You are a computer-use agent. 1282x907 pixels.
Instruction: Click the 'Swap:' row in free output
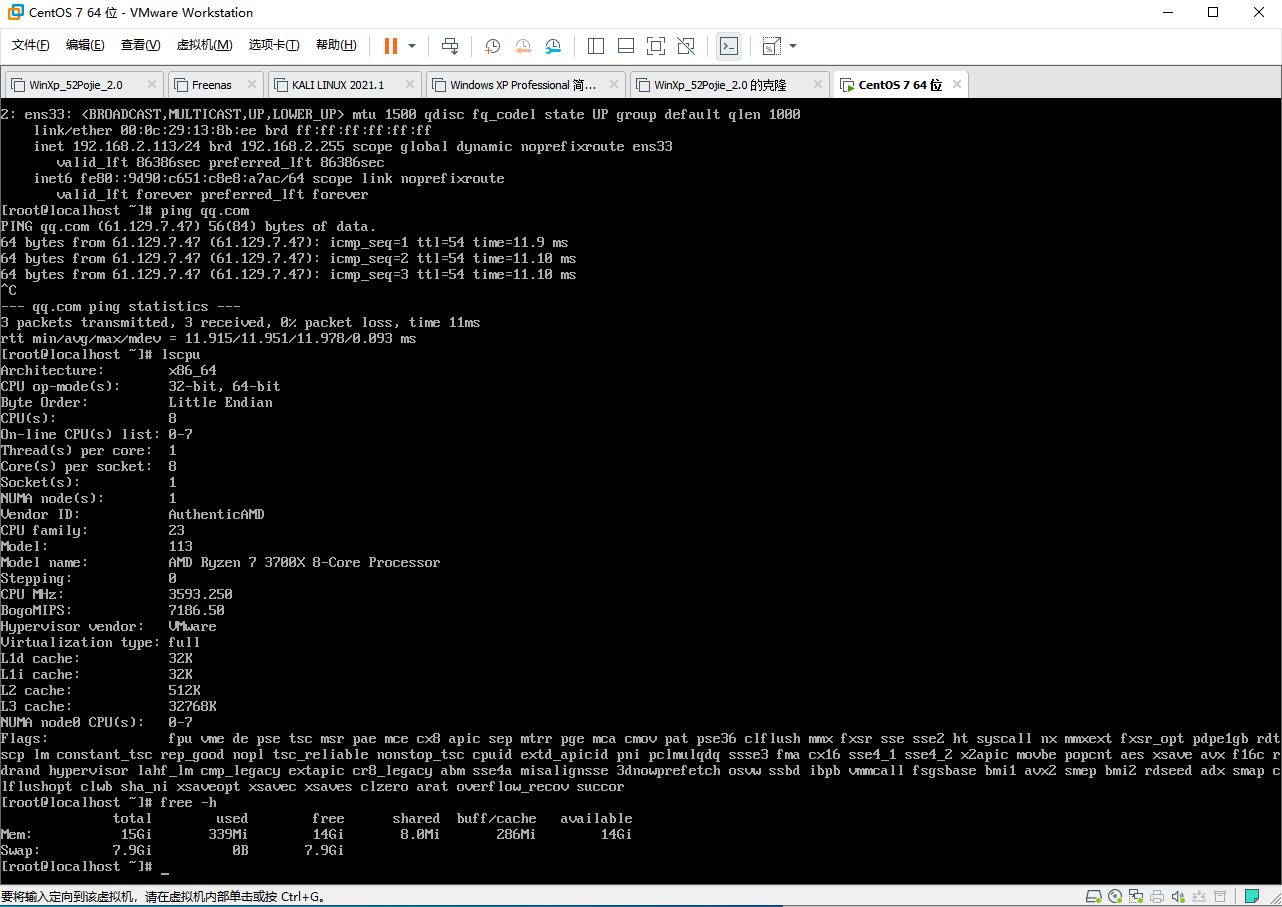coord(172,851)
